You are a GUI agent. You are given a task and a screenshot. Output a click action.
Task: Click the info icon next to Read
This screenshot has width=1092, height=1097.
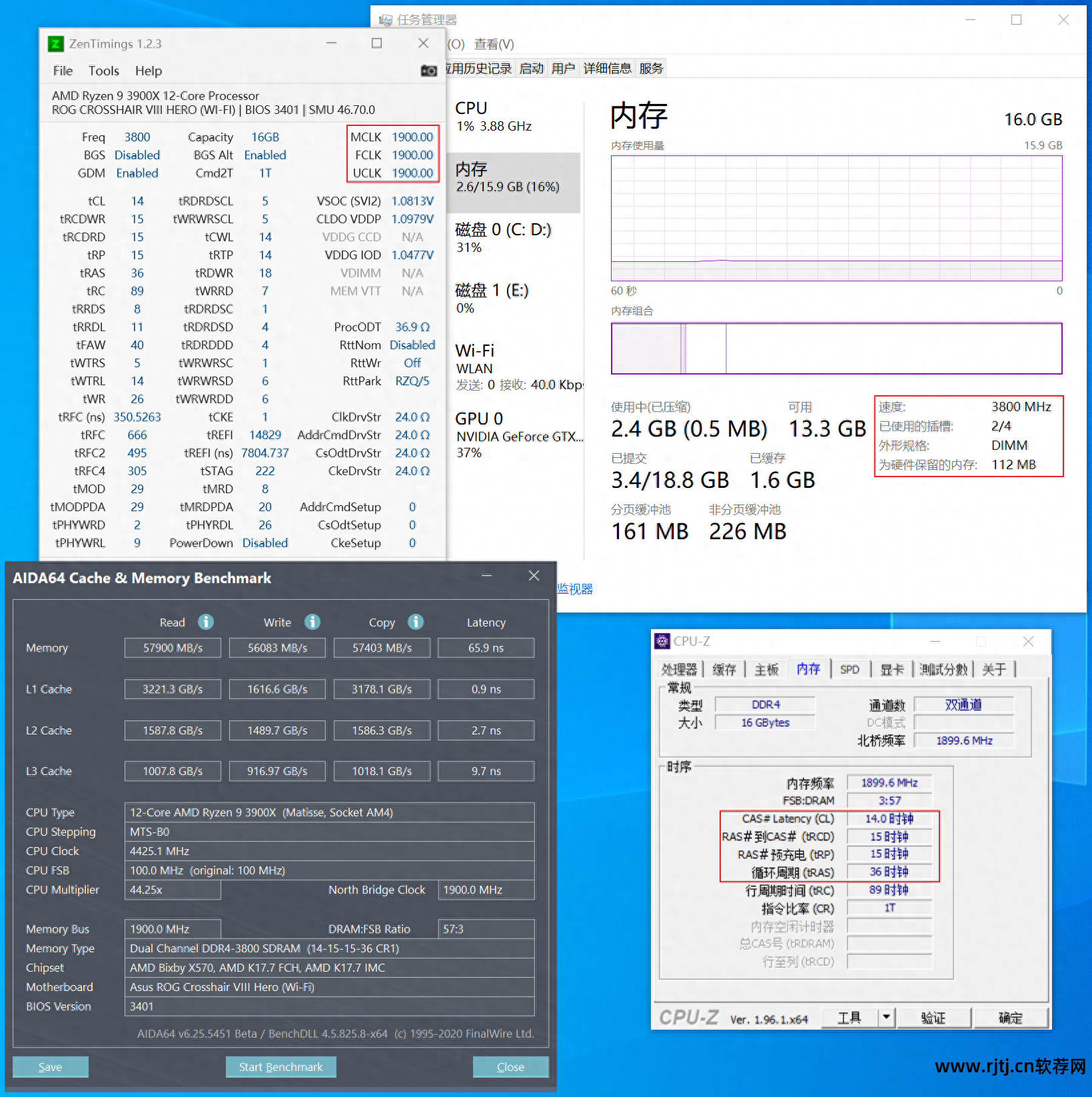[x=206, y=622]
